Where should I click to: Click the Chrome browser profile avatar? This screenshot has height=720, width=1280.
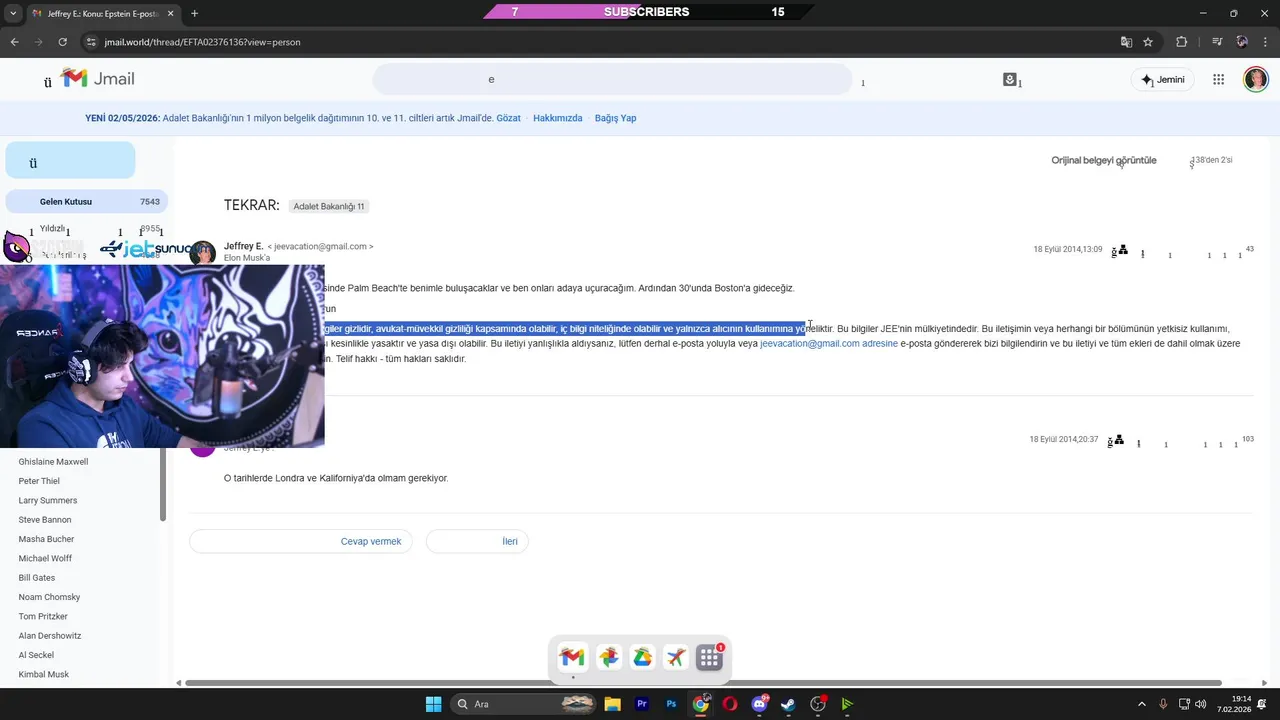(x=1242, y=42)
